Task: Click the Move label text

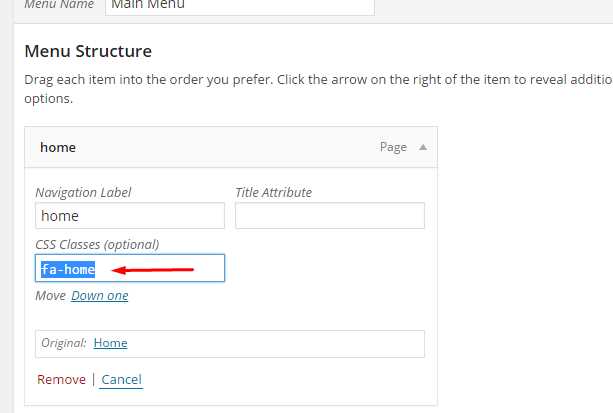Action: pyautogui.click(x=50, y=296)
